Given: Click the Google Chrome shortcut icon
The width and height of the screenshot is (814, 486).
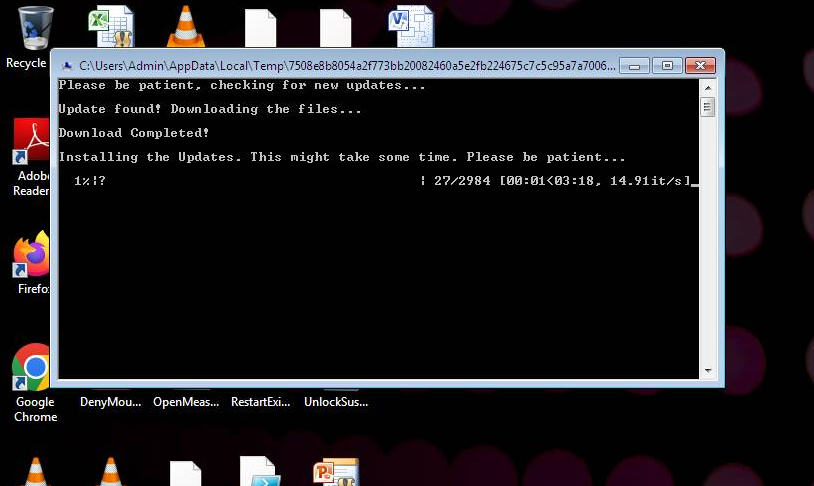Looking at the screenshot, I should click(x=32, y=368).
